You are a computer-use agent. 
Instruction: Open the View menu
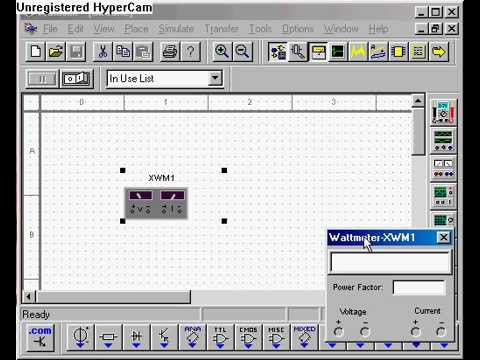click(104, 29)
